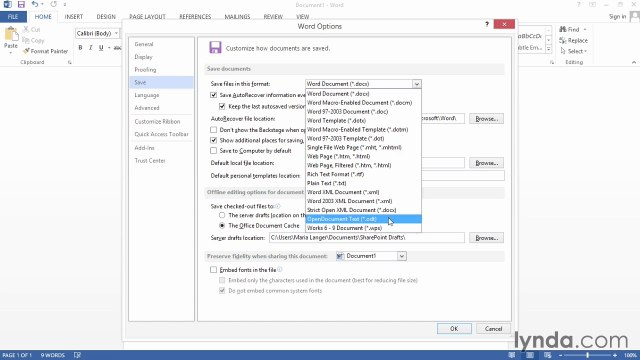This screenshot has width=640, height=360.
Task: Click the Save icon in Quick Access Toolbar
Action: (x=21, y=4)
